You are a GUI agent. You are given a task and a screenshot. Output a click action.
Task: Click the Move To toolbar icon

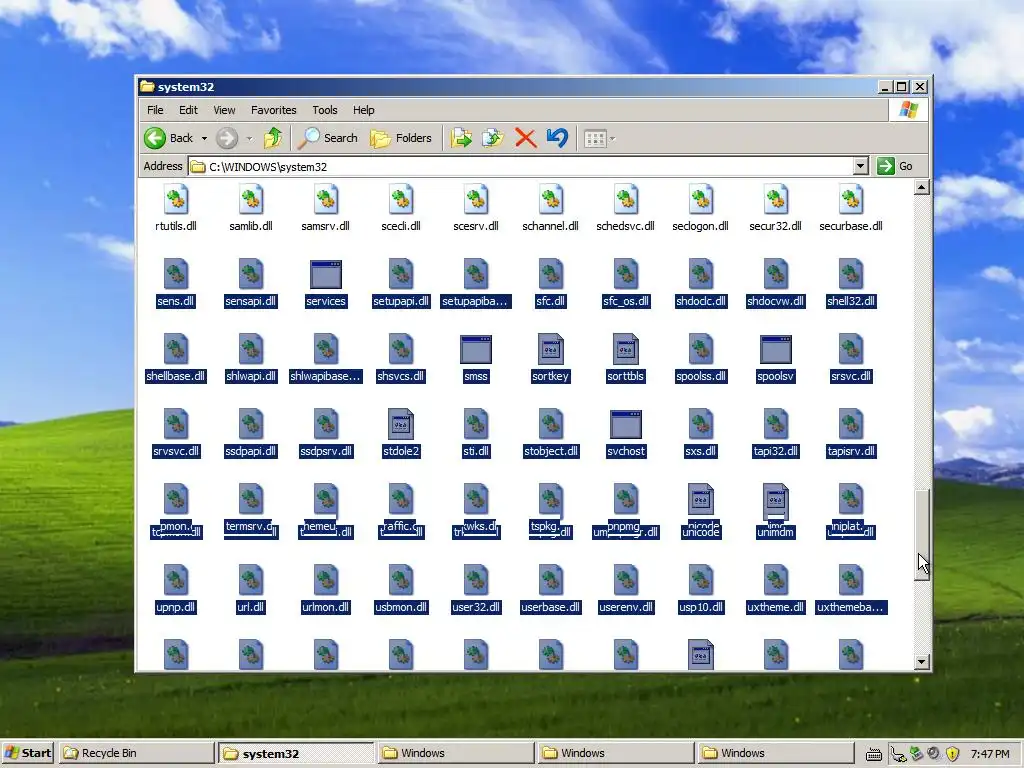[461, 138]
